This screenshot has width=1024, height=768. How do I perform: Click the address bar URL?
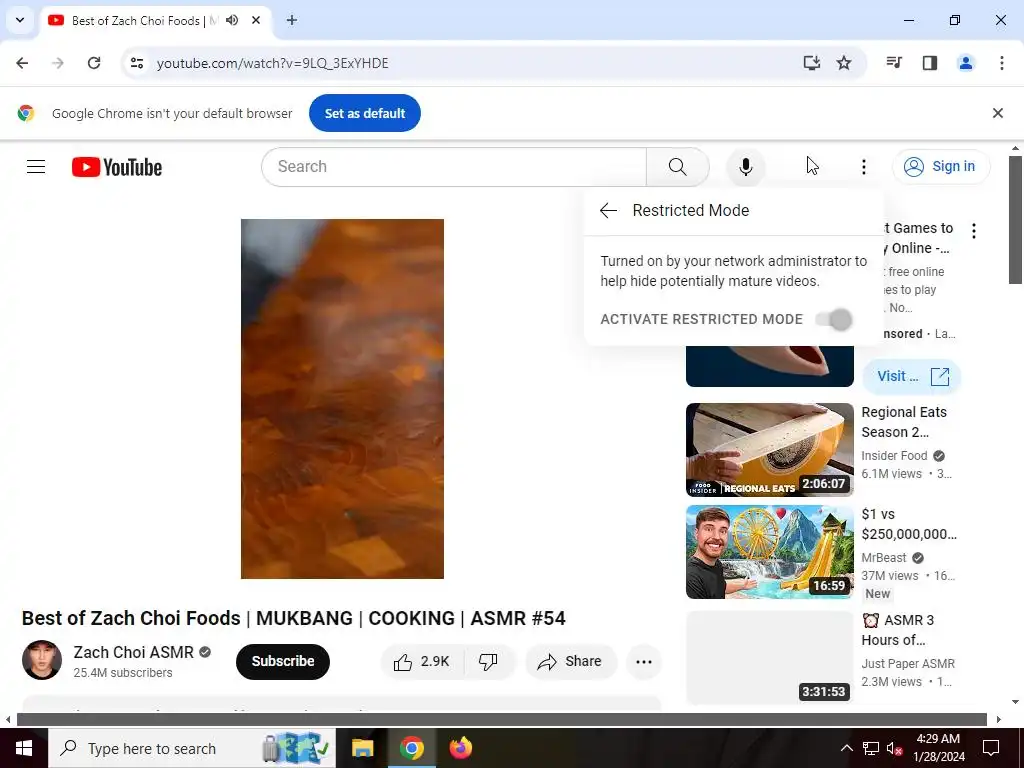click(272, 63)
